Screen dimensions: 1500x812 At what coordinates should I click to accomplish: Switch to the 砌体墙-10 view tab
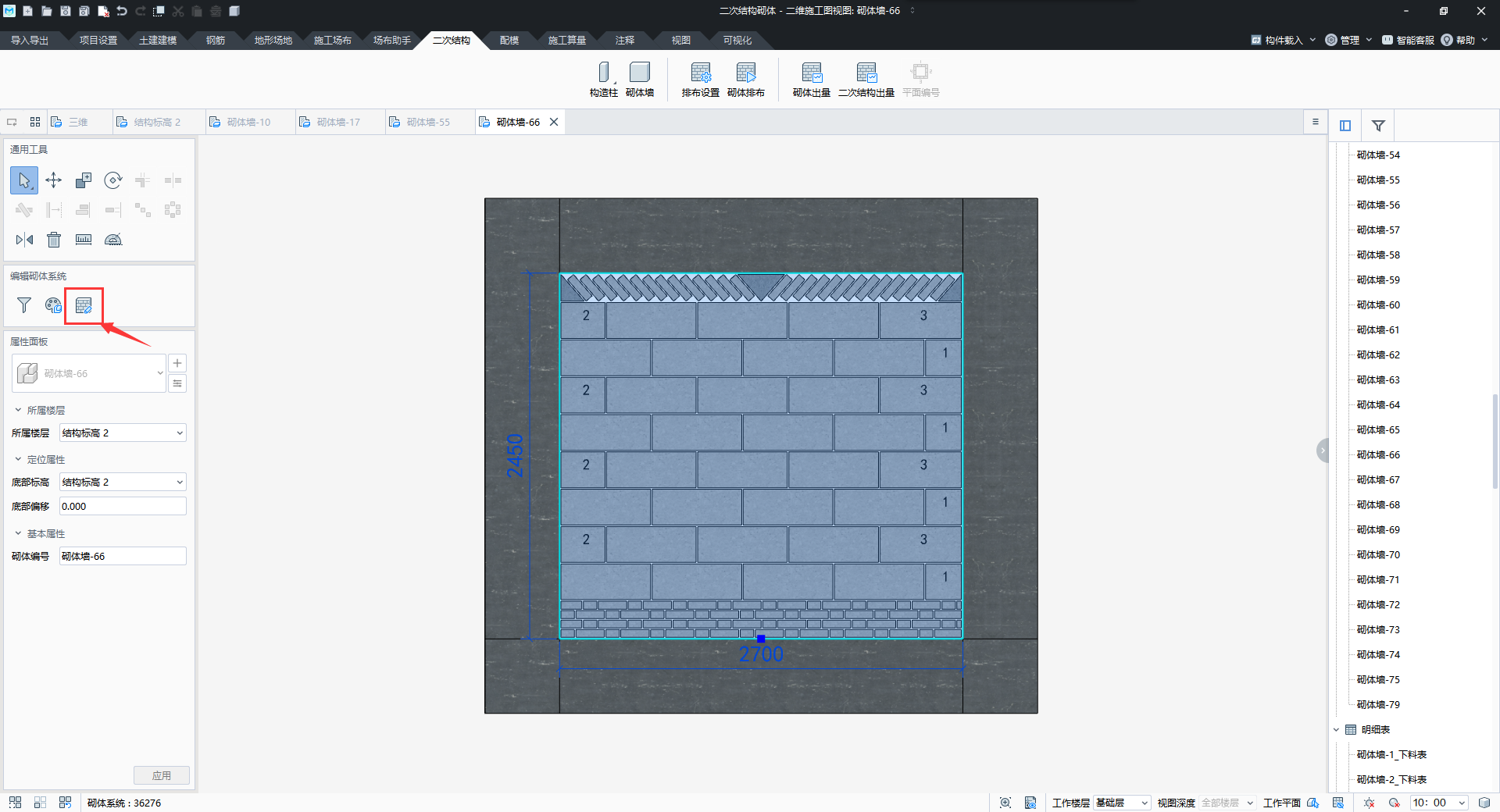(249, 123)
